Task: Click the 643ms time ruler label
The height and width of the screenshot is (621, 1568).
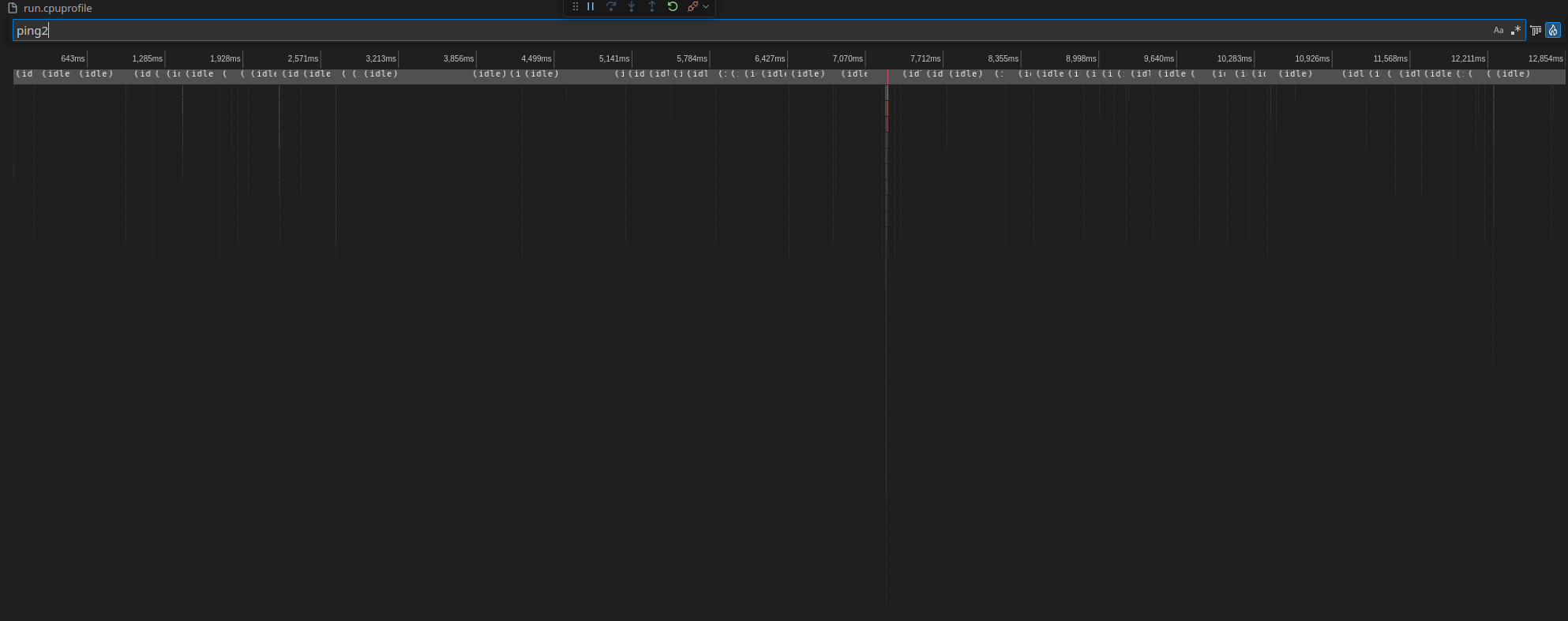Action: (73, 59)
